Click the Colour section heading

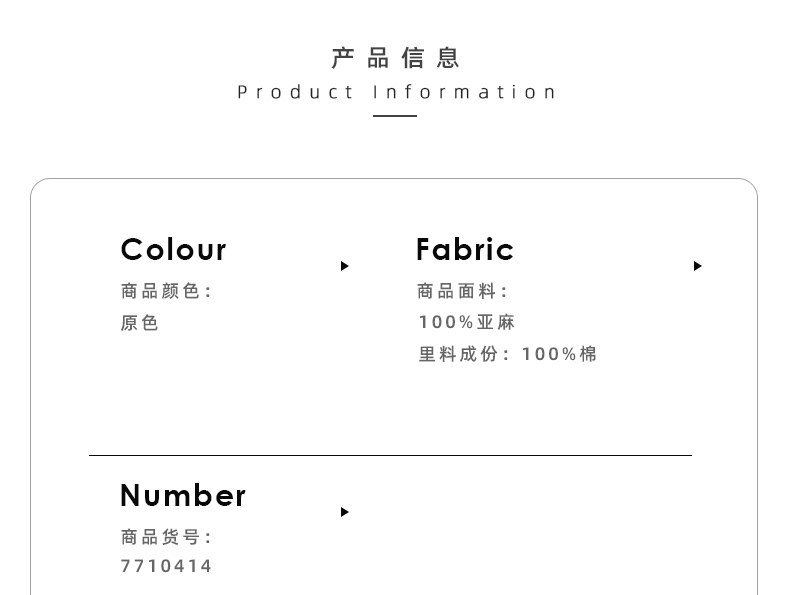coord(173,249)
